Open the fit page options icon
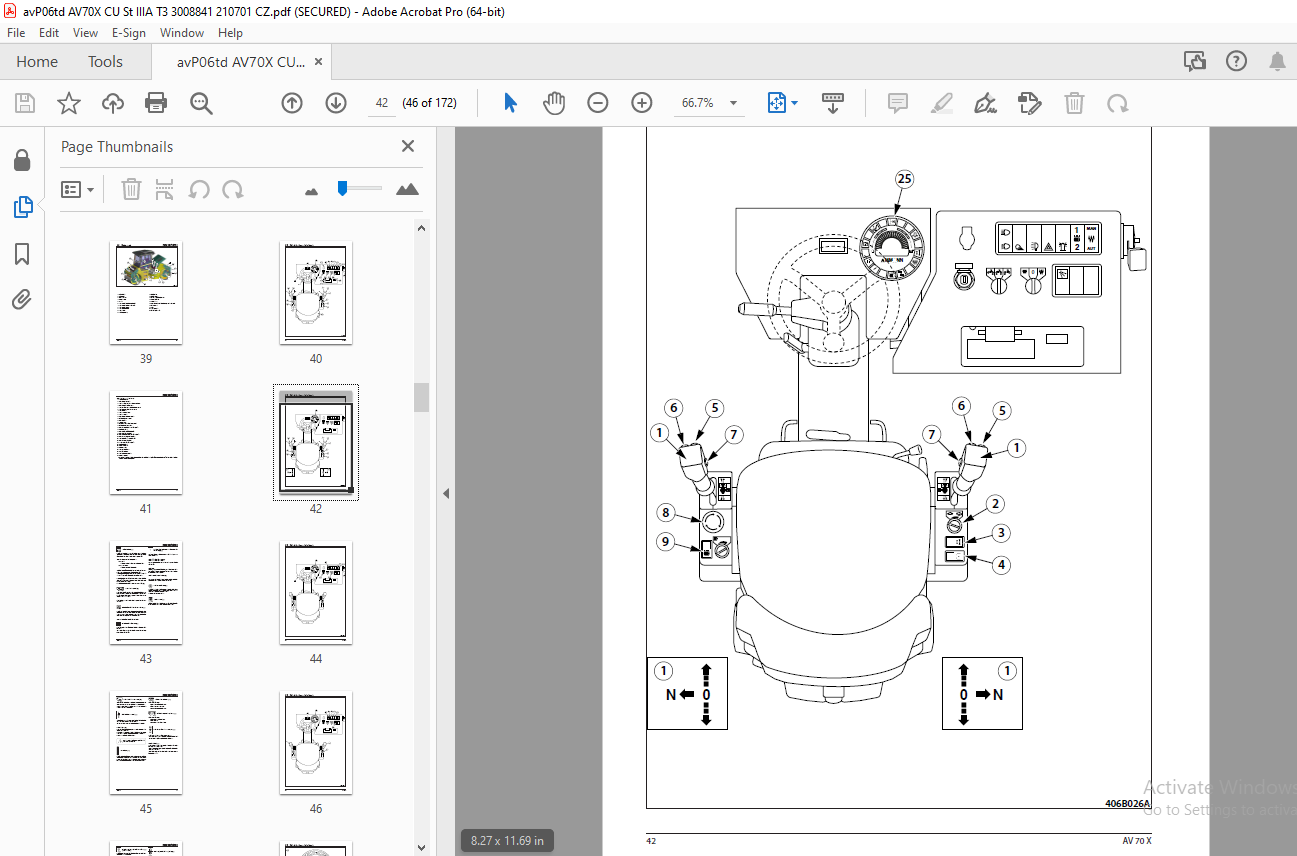 (x=776, y=103)
